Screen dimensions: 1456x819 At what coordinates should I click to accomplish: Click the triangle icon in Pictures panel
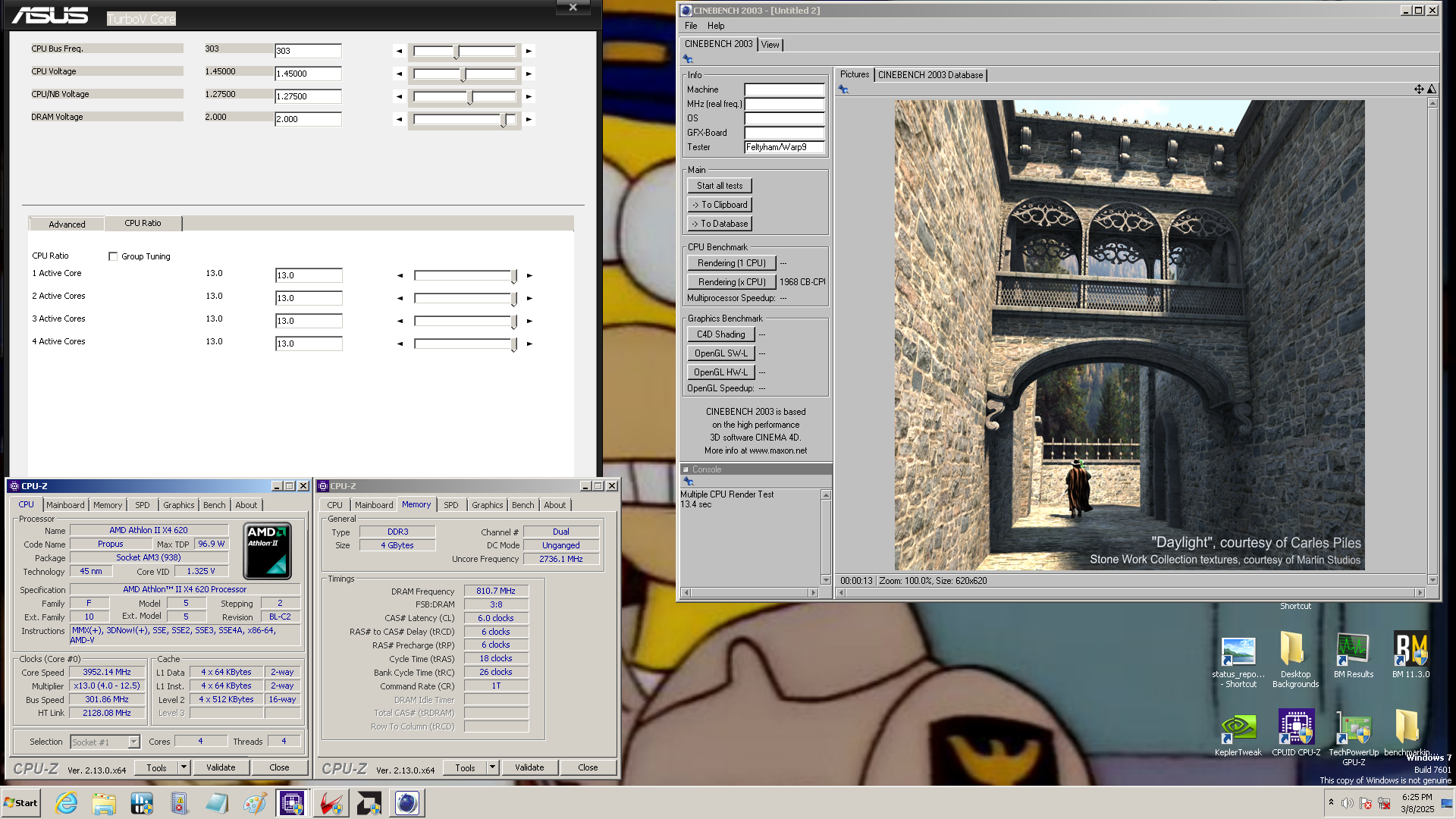coord(1432,89)
